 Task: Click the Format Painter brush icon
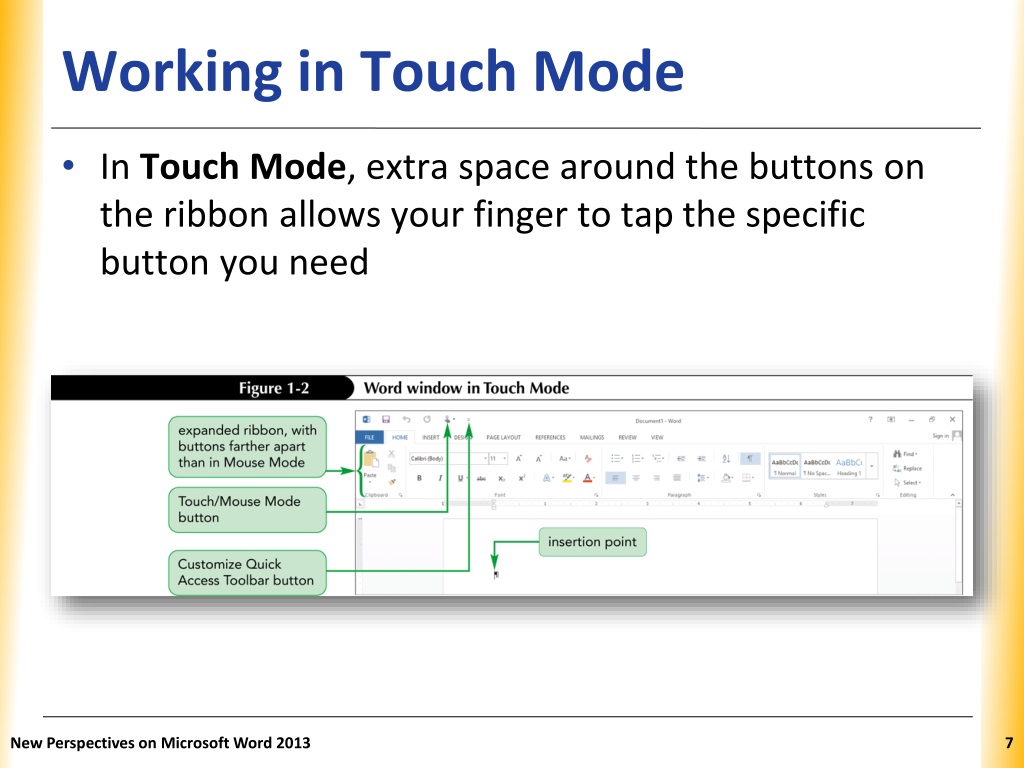(x=392, y=482)
